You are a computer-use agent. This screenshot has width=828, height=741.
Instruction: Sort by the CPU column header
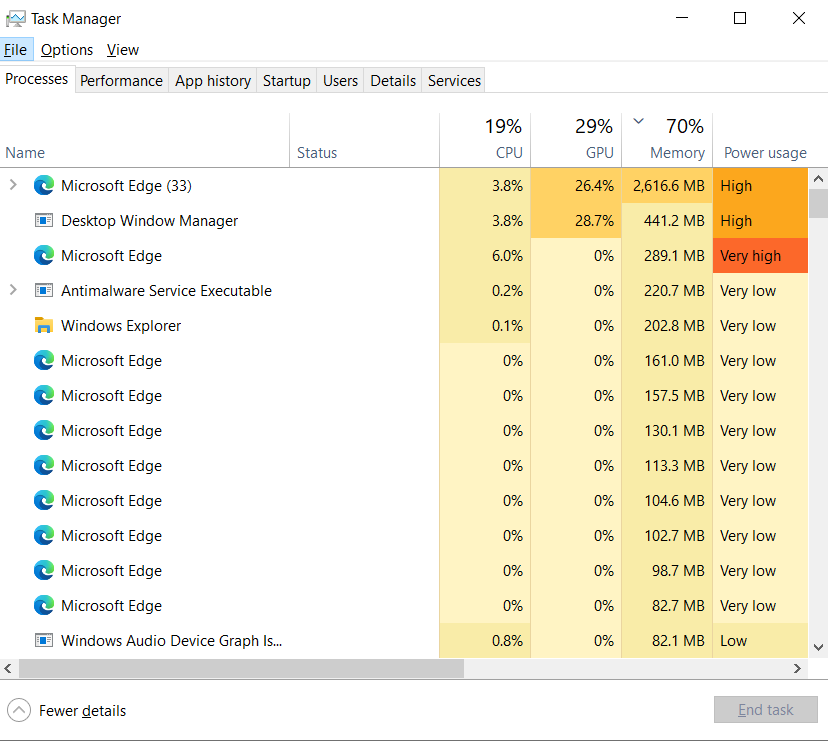tap(485, 140)
